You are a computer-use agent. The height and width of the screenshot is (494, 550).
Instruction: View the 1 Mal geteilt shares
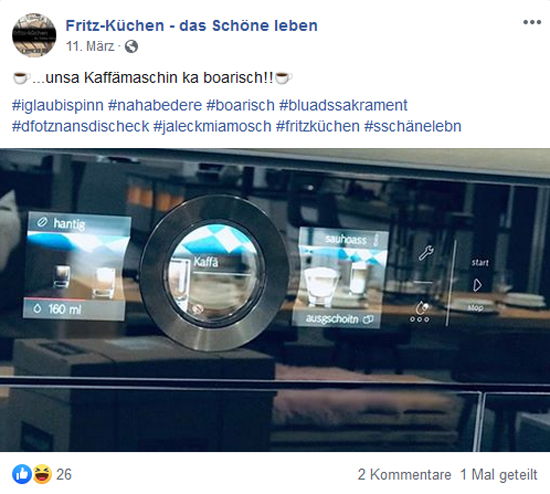click(499, 475)
